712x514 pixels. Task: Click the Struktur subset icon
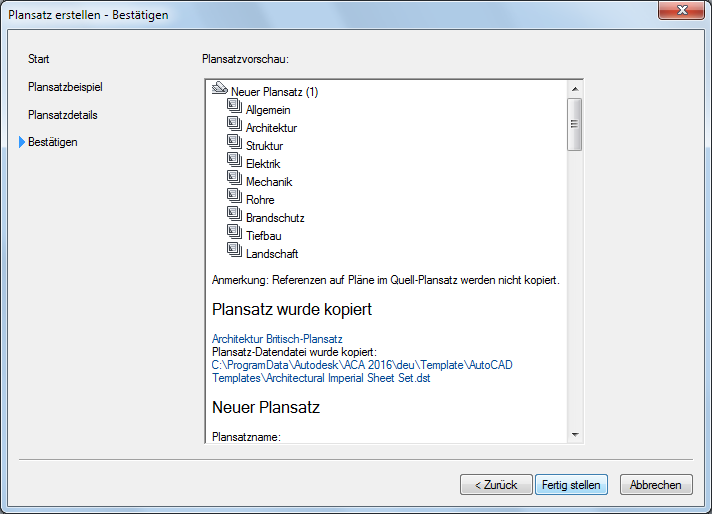click(x=235, y=145)
